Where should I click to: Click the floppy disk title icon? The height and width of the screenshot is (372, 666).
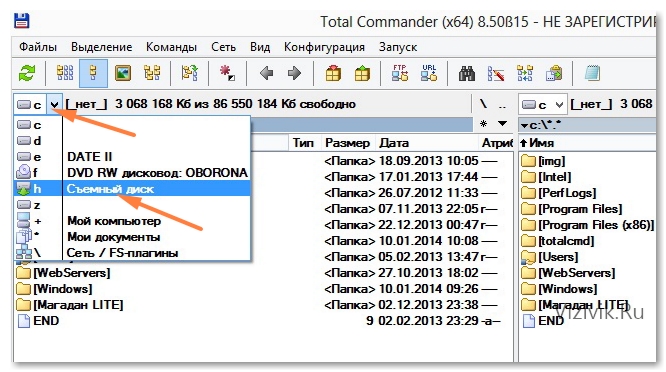pos(21,21)
